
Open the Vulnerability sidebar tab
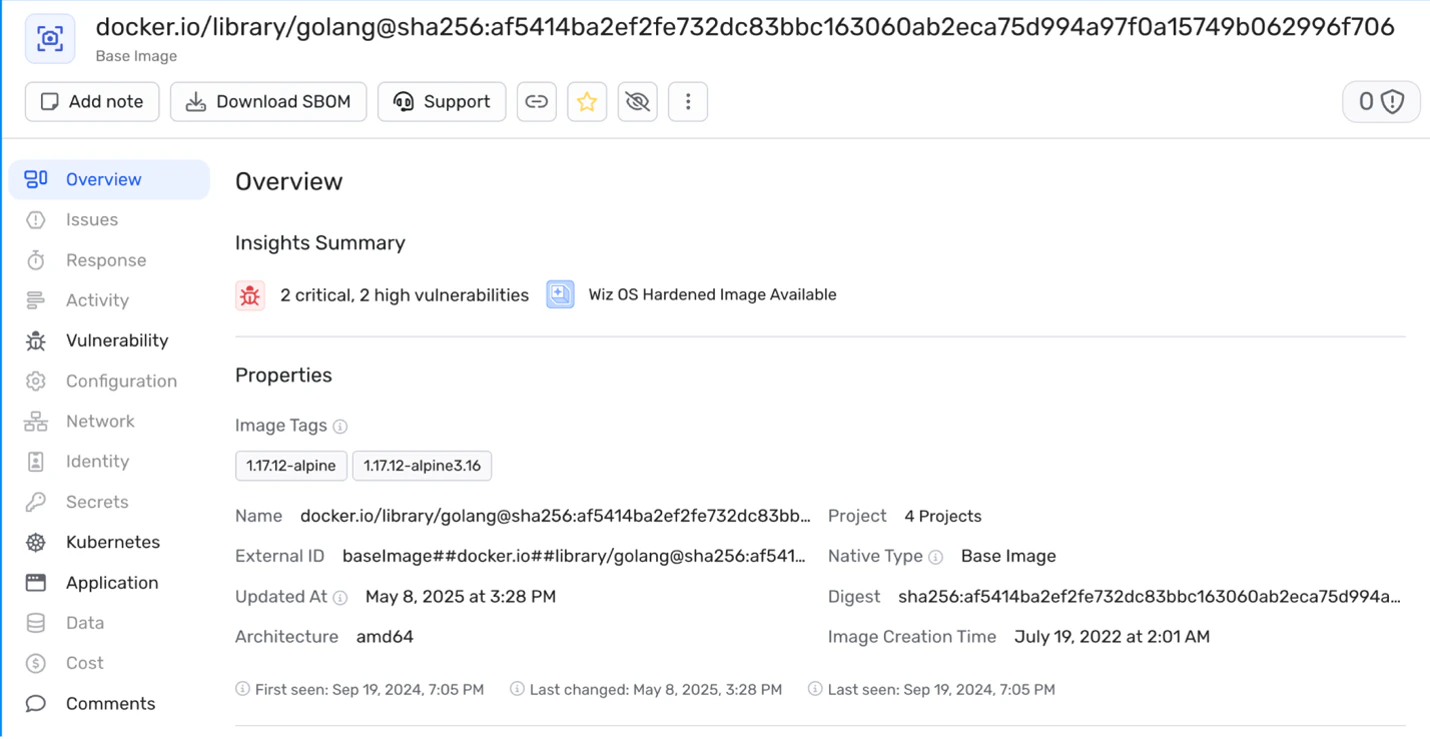click(x=109, y=340)
